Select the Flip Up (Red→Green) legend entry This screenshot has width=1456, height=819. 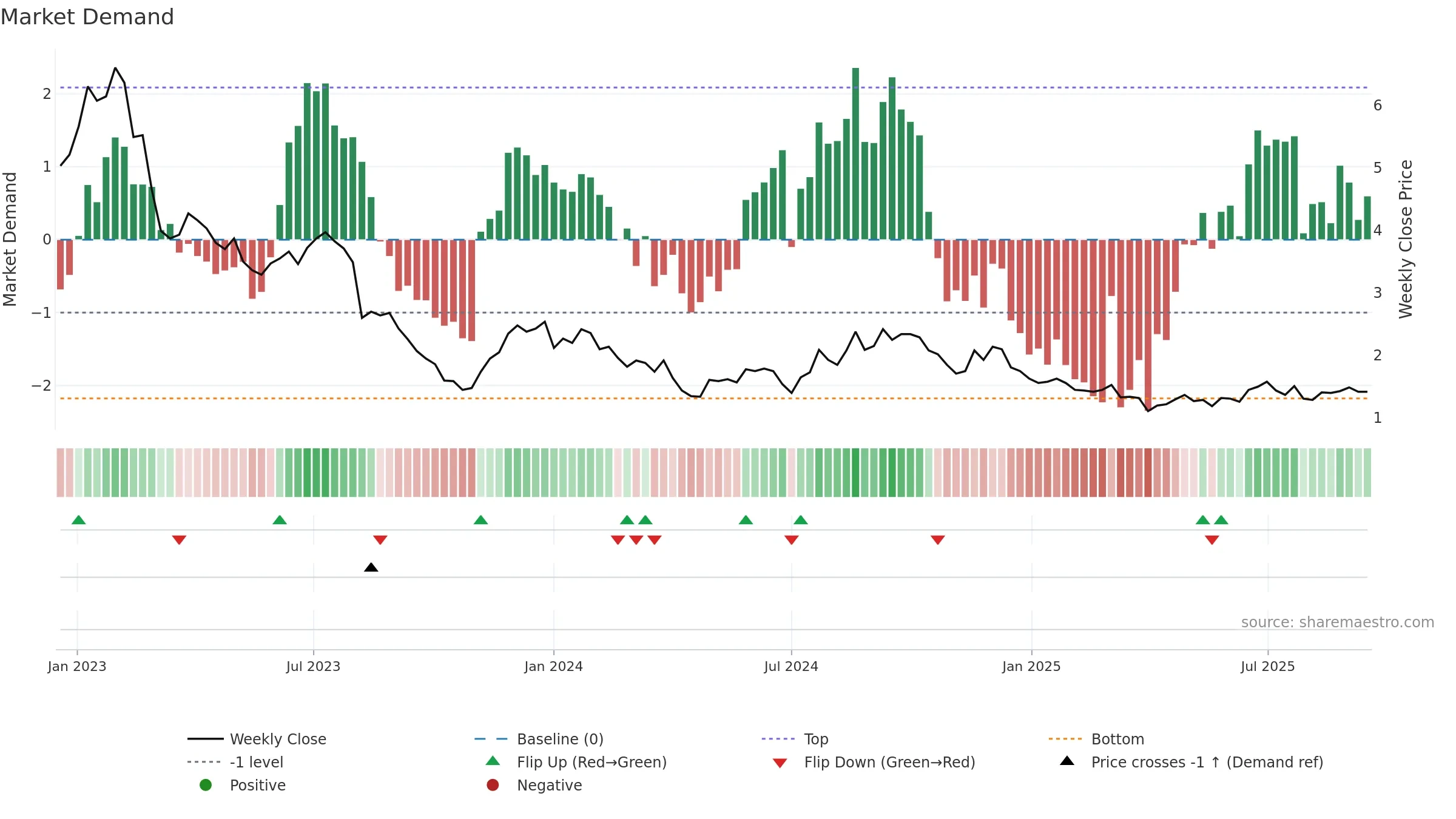pos(576,762)
